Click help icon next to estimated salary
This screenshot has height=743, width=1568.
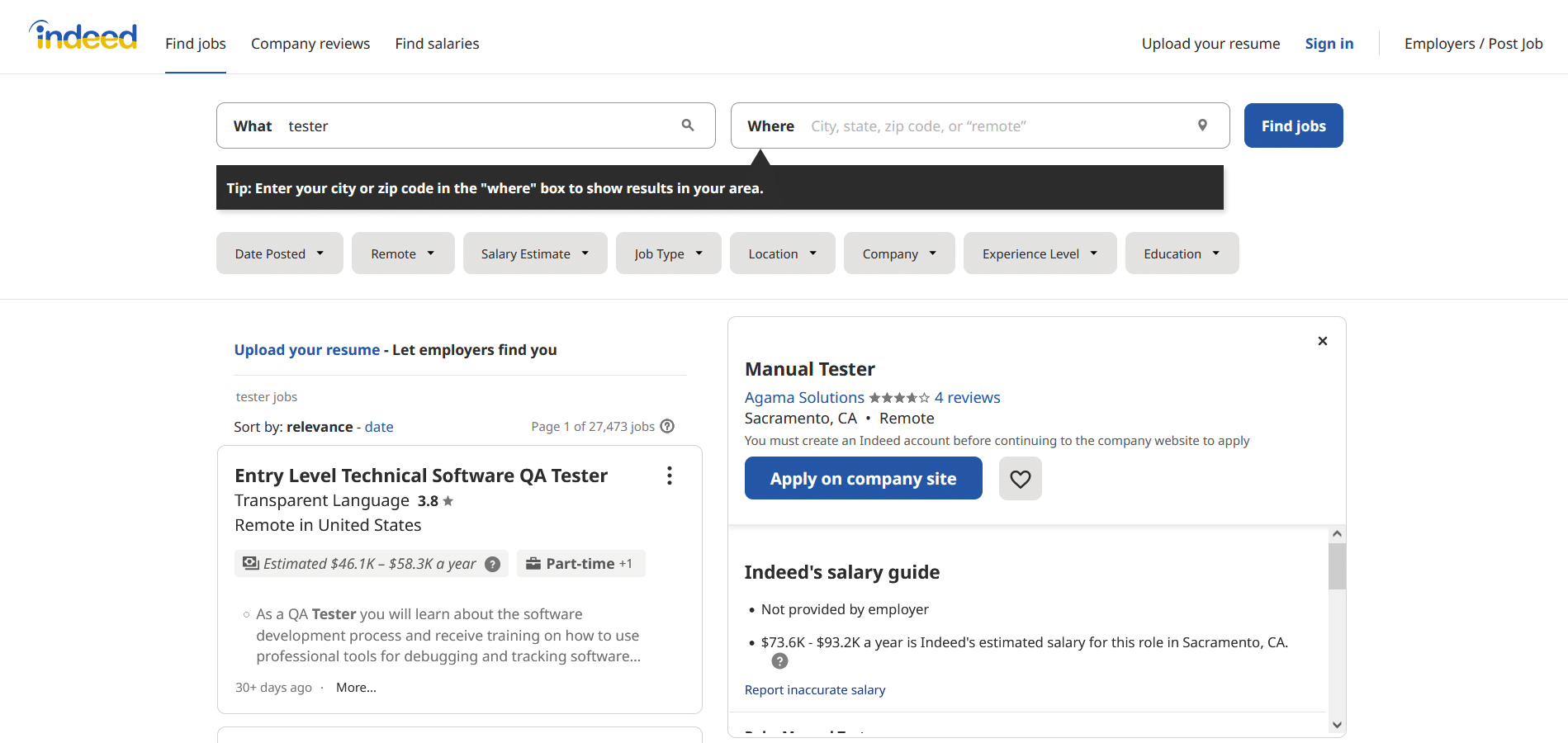point(493,565)
